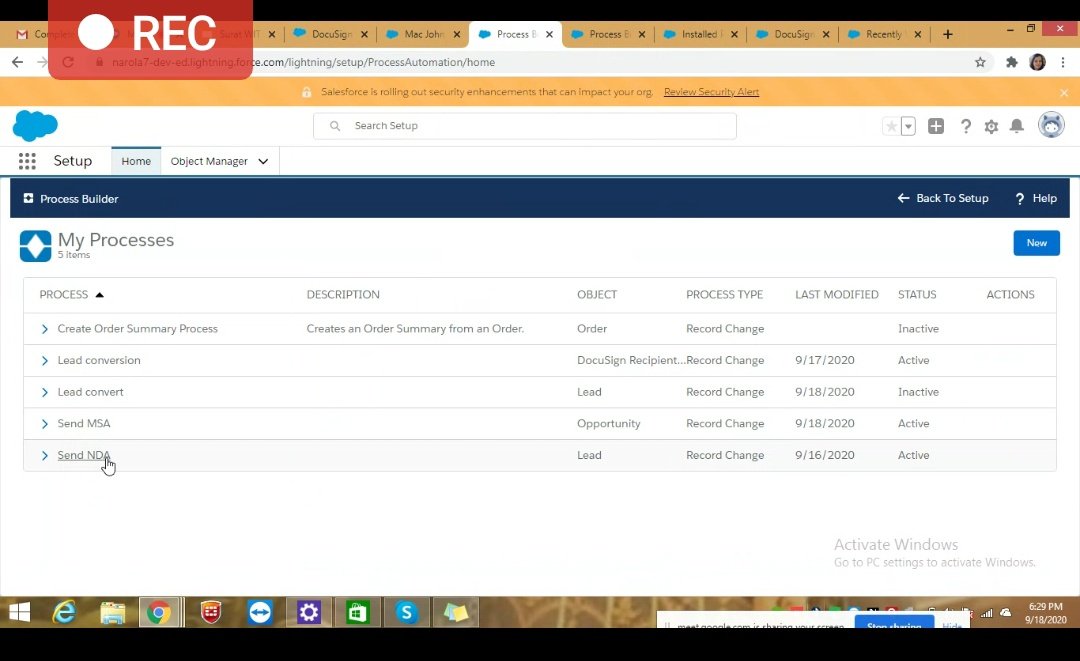The image size is (1080, 661).
Task: Switch to the Installed browser tab
Action: click(x=699, y=34)
